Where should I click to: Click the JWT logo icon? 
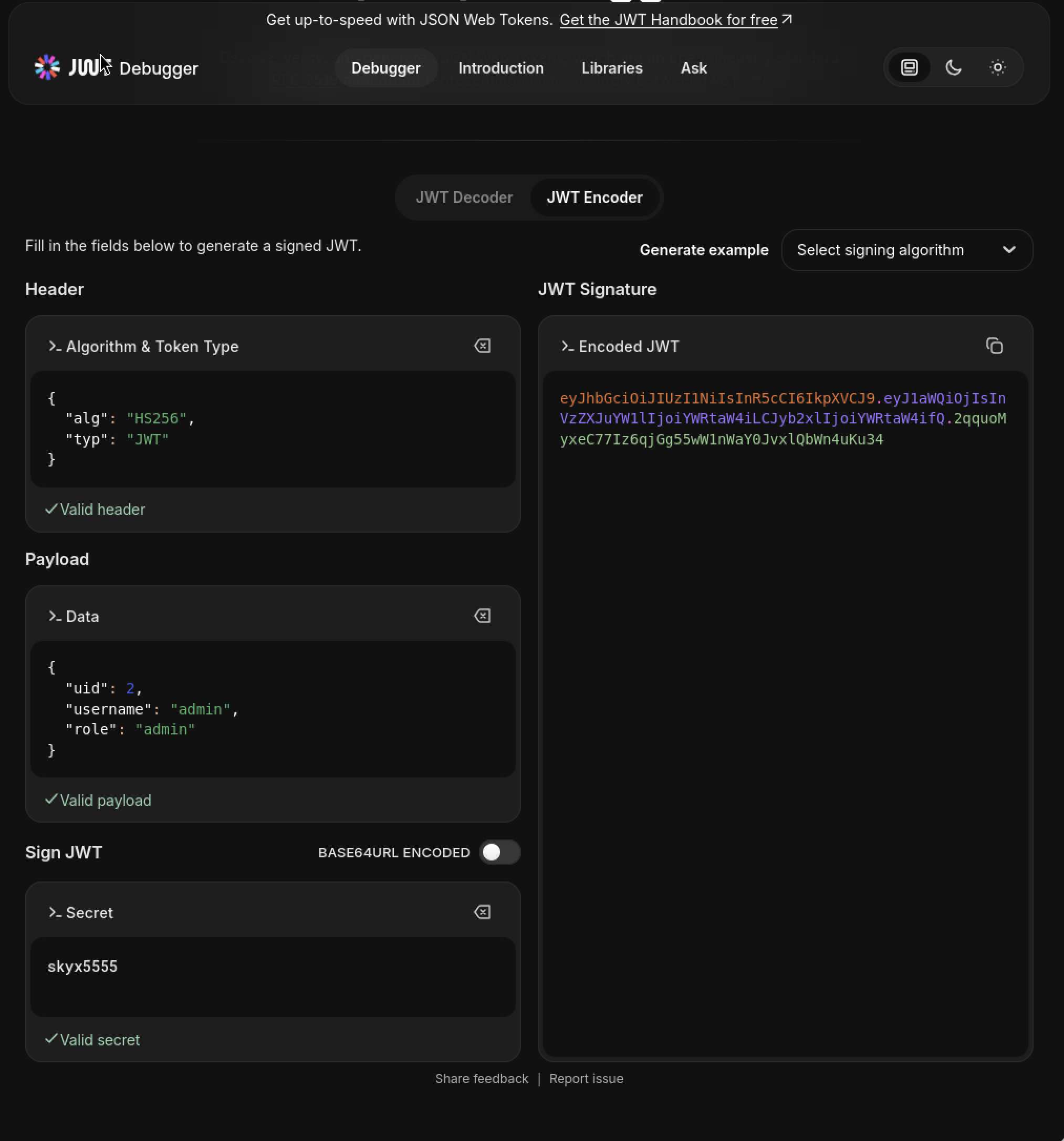click(47, 68)
